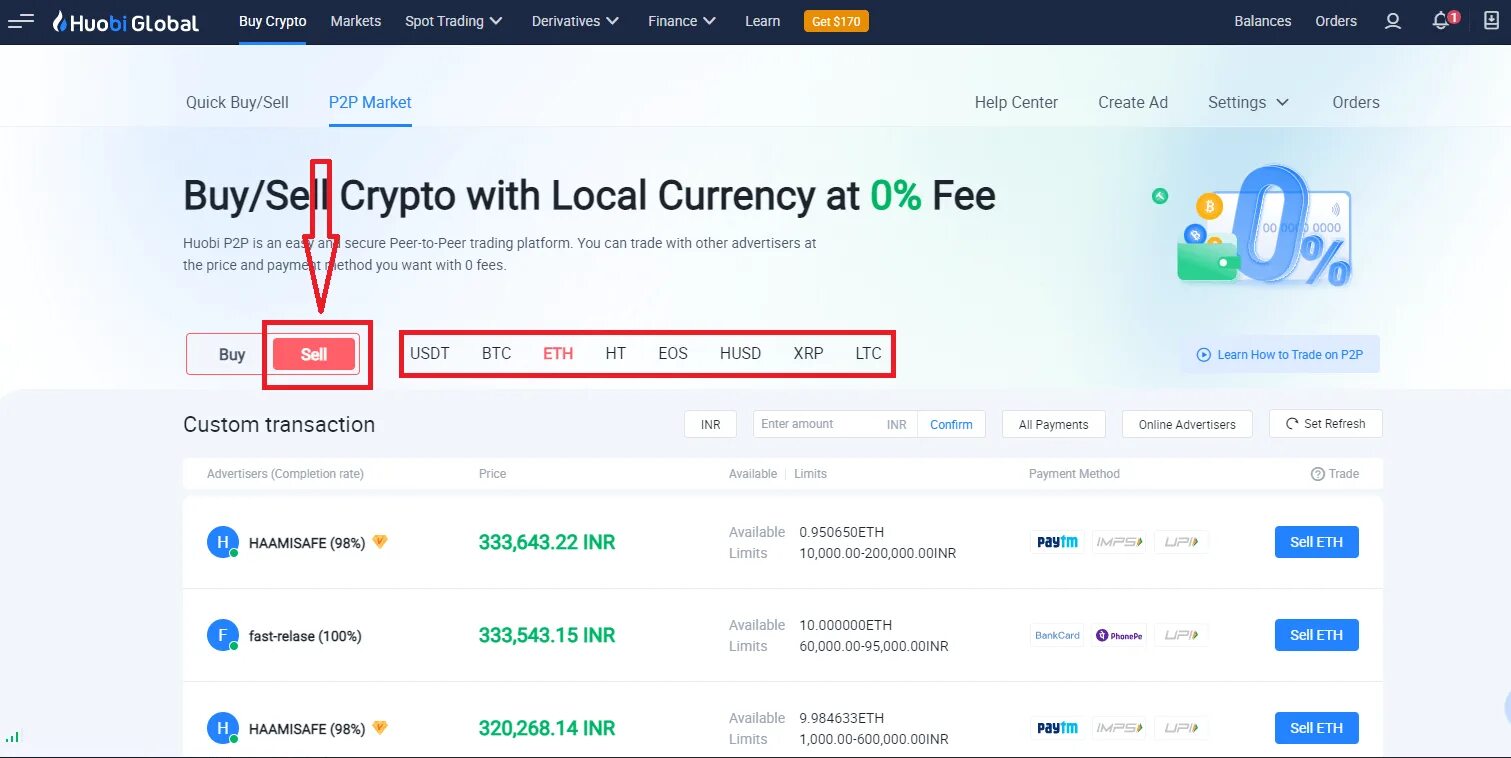Open the P2P Help Center link
Image resolution: width=1511 pixels, height=758 pixels.
[1016, 102]
